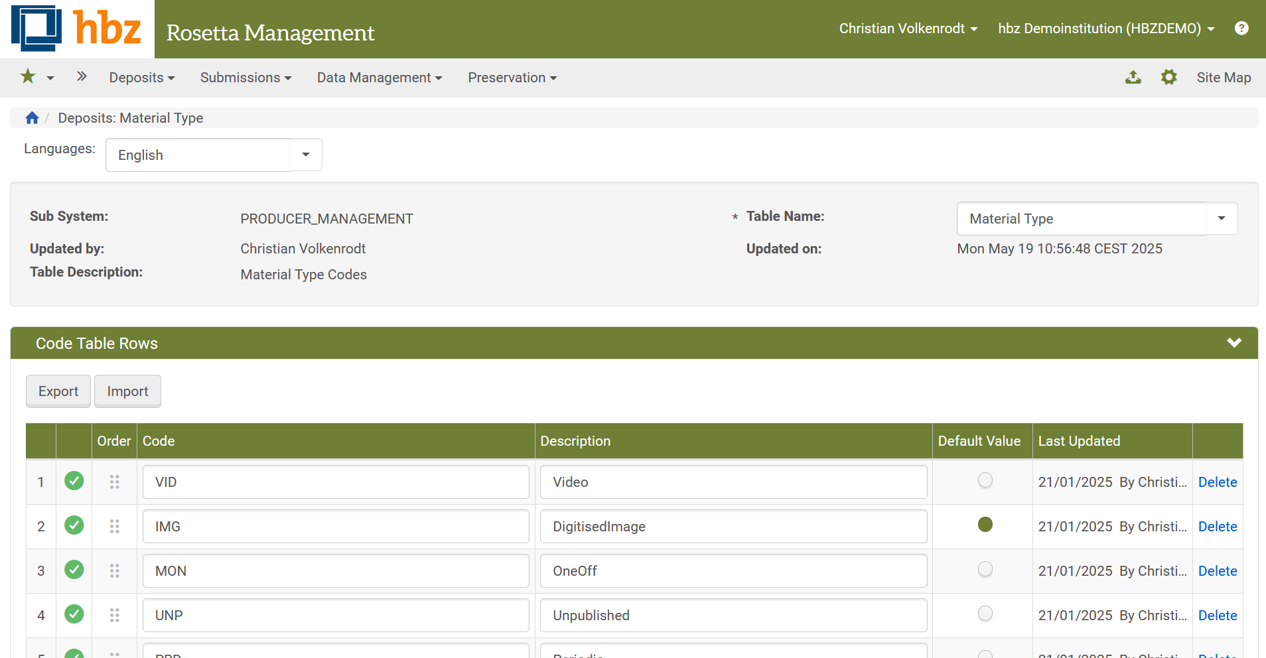Click the drag handle icon beside IMG
1266x658 pixels.
[114, 525]
